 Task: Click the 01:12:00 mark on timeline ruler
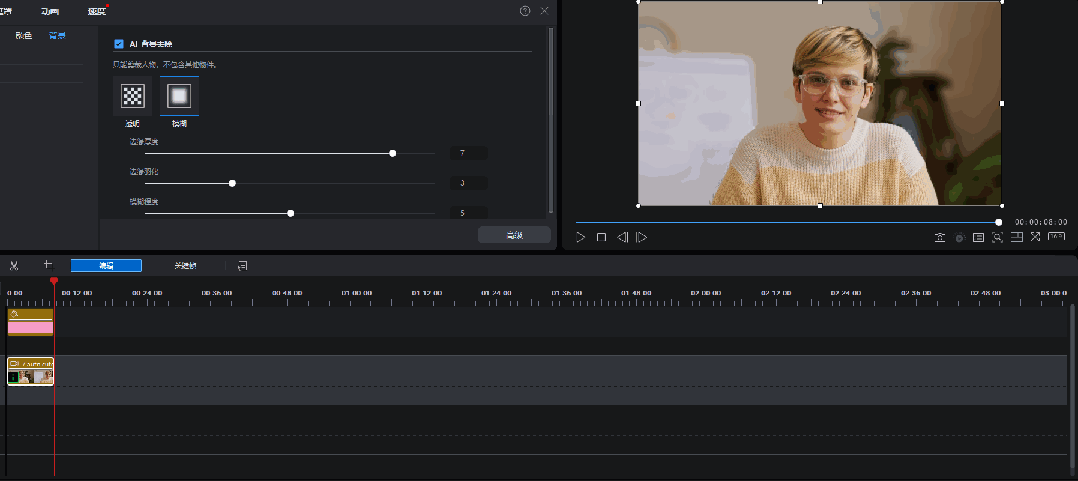tap(426, 293)
